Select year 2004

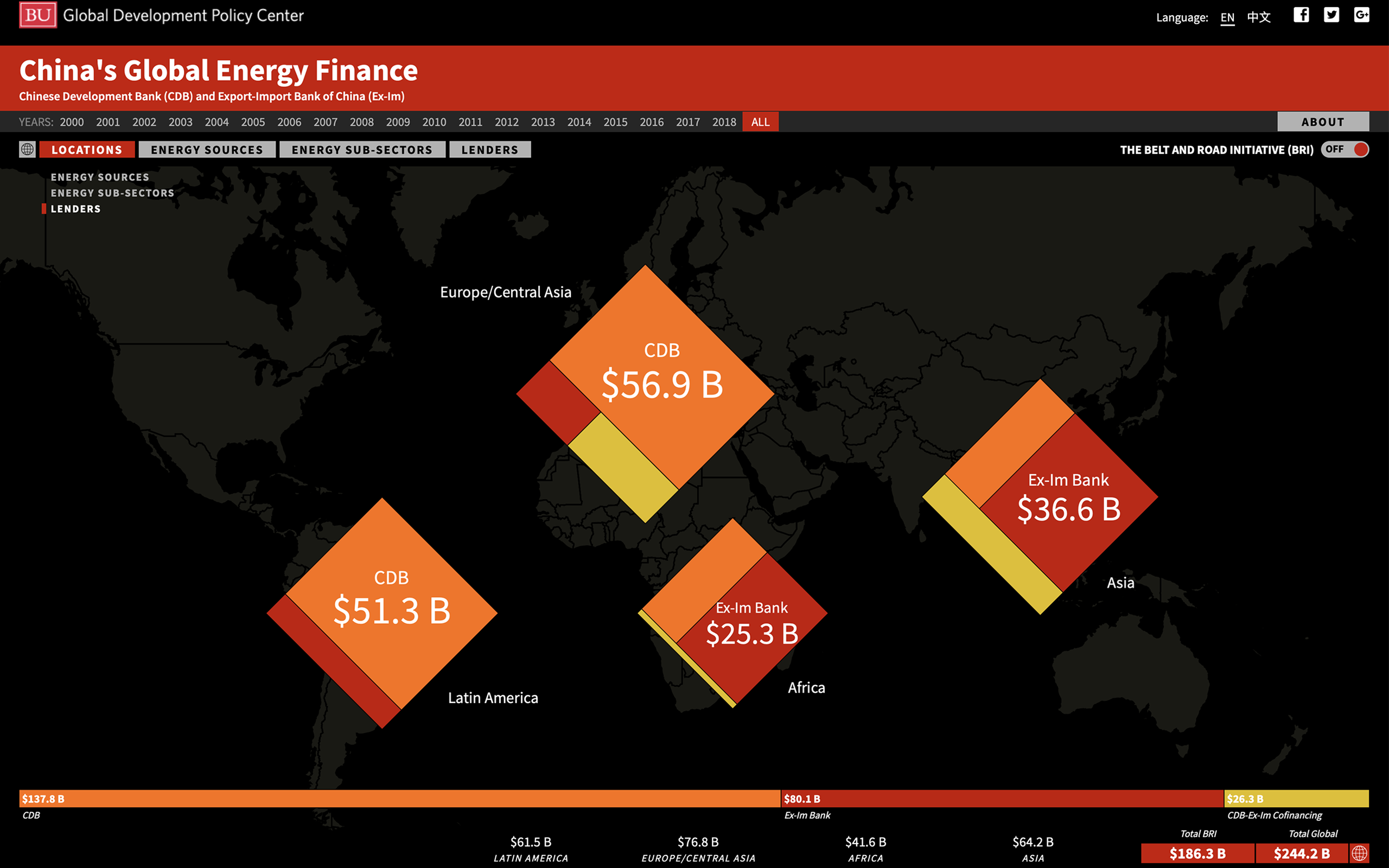[217, 122]
